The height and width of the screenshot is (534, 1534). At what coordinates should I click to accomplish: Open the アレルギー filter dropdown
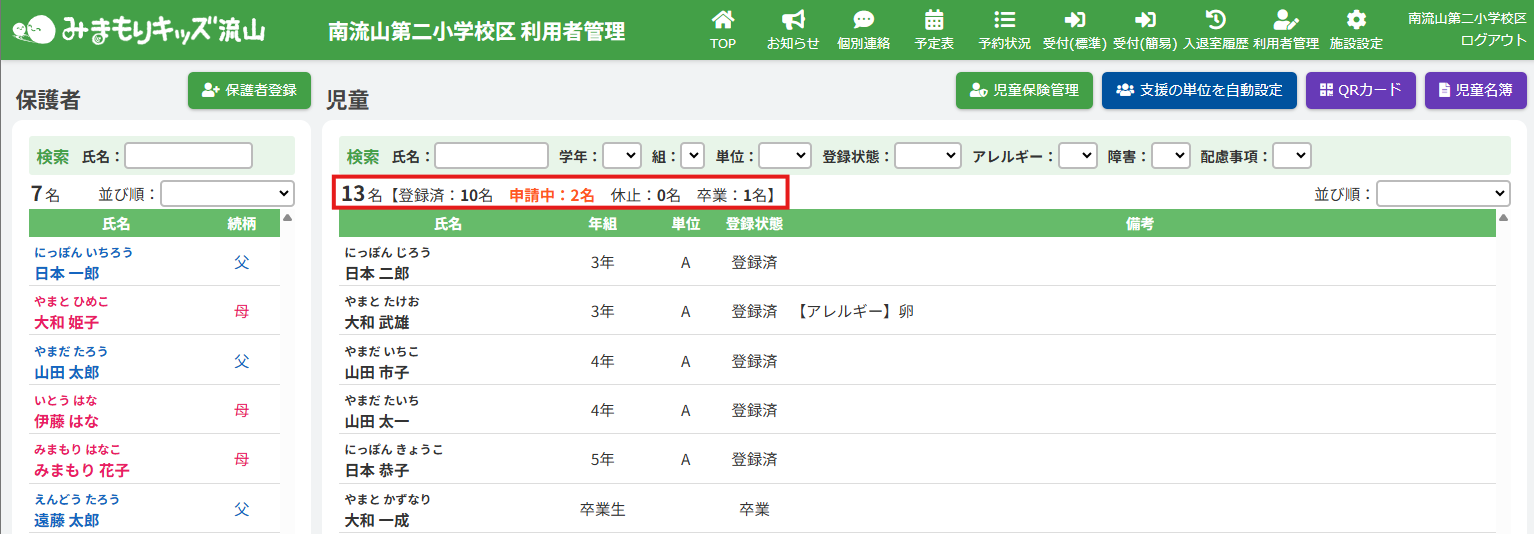point(1077,156)
